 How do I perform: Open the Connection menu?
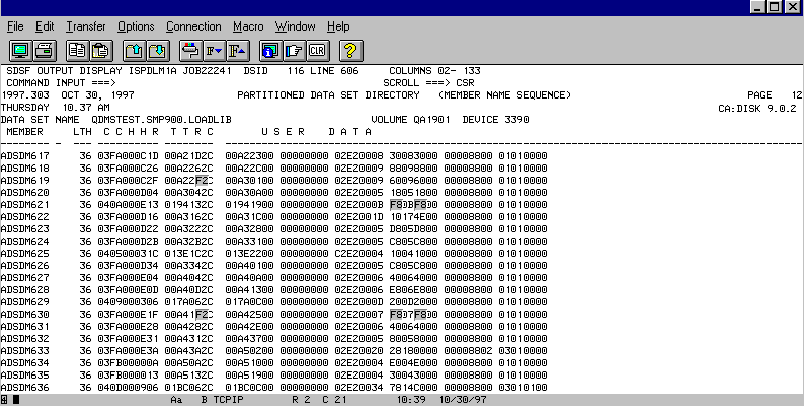(x=193, y=27)
